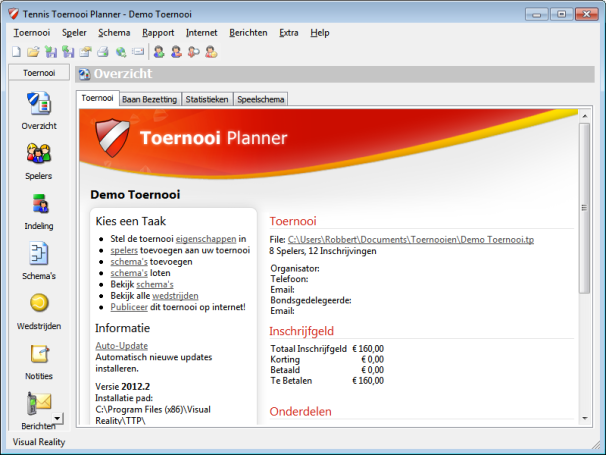Click the Visual Reality status bar text
The height and width of the screenshot is (455, 606).
tap(39, 442)
